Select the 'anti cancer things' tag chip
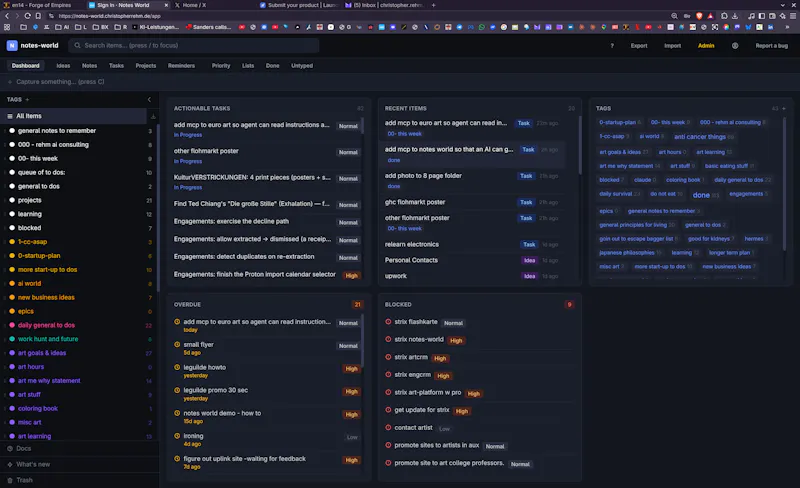Viewport: 800px width, 488px height. (x=704, y=137)
